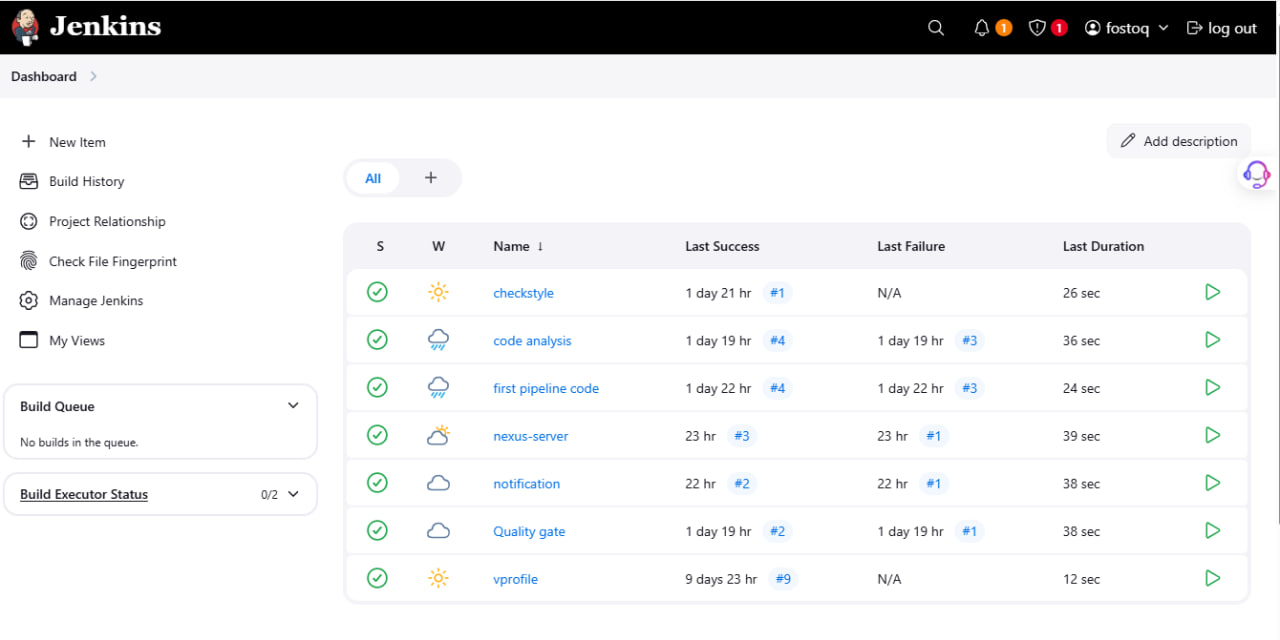Viewport: 1280px width, 640px height.
Task: Open the nexus-server job
Action: pyautogui.click(x=531, y=436)
